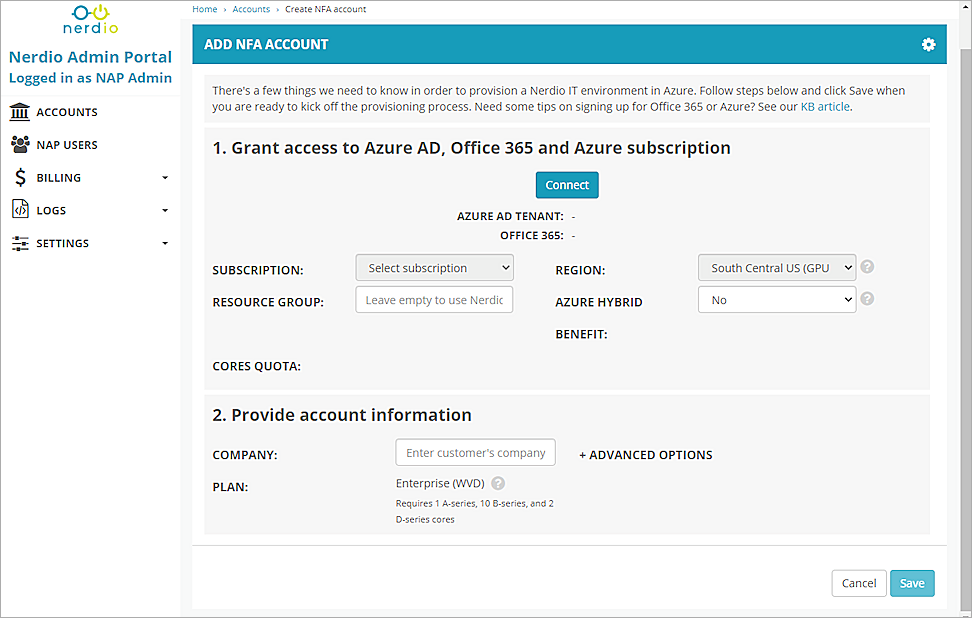972x618 pixels.
Task: Click the help icon beside Azure Hybrid
Action: 866,298
